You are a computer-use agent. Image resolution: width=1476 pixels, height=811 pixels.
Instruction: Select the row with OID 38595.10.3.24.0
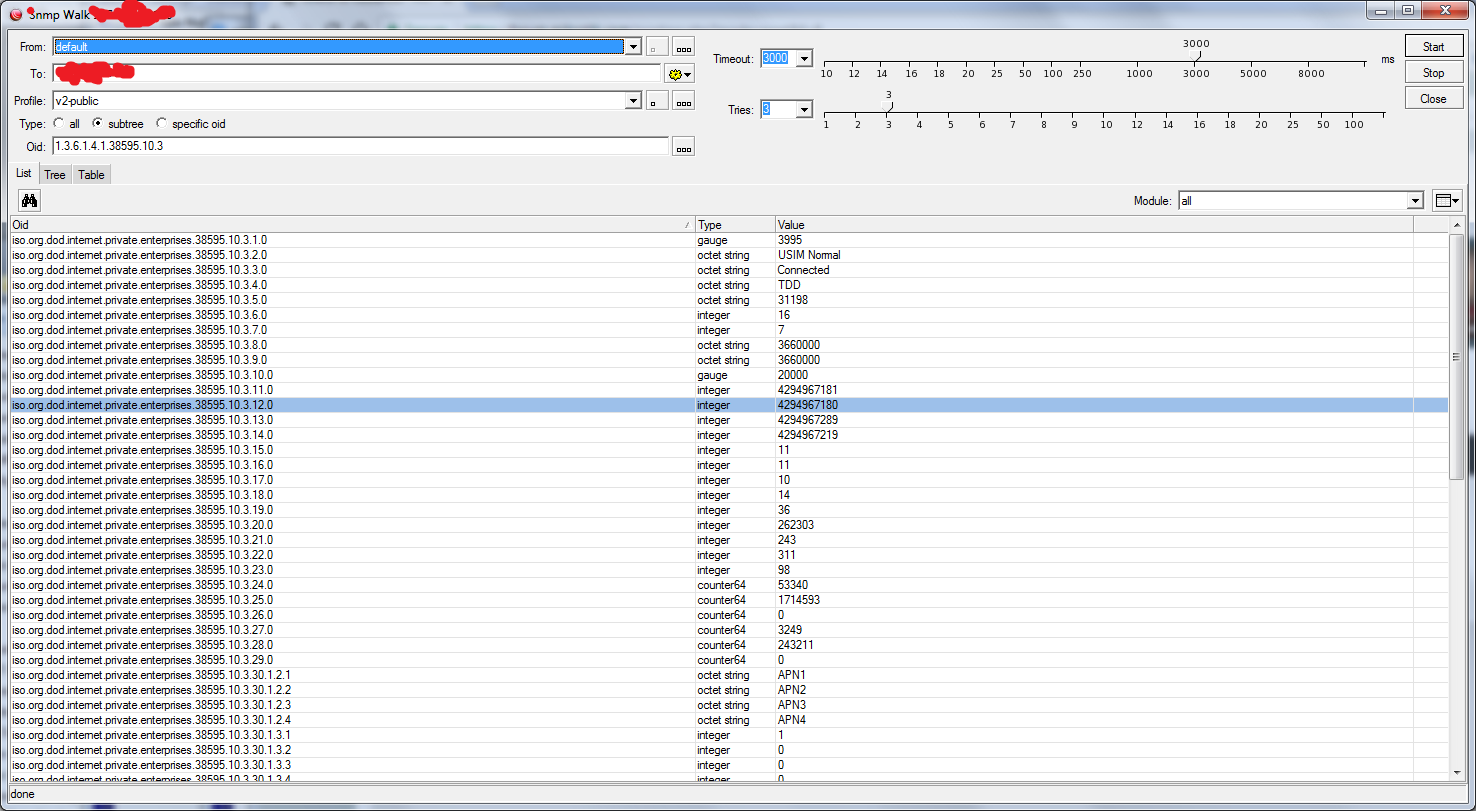coord(400,584)
